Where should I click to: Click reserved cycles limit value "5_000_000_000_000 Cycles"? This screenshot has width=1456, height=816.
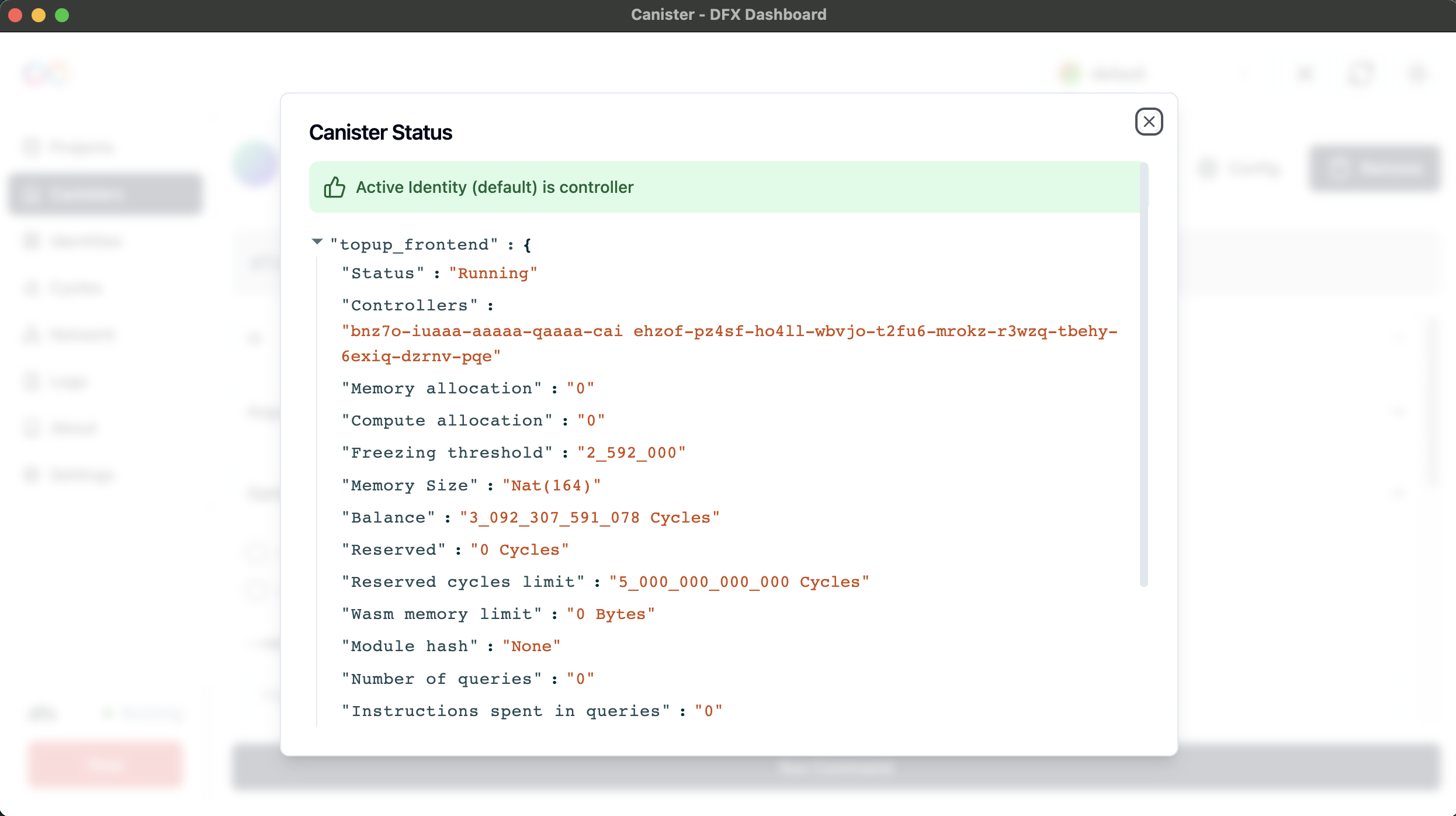coord(739,582)
